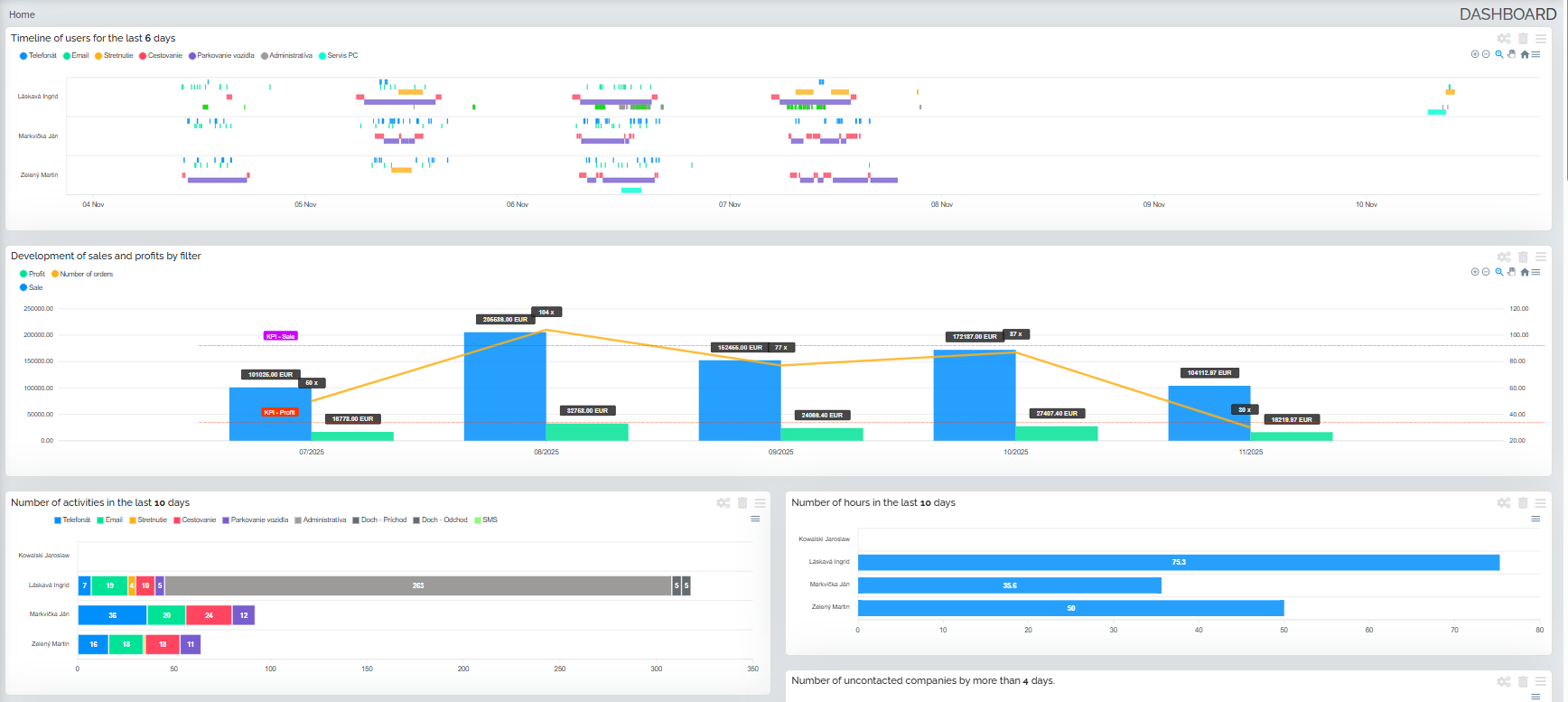Open settings gear on Number of hours widget

(1504, 503)
